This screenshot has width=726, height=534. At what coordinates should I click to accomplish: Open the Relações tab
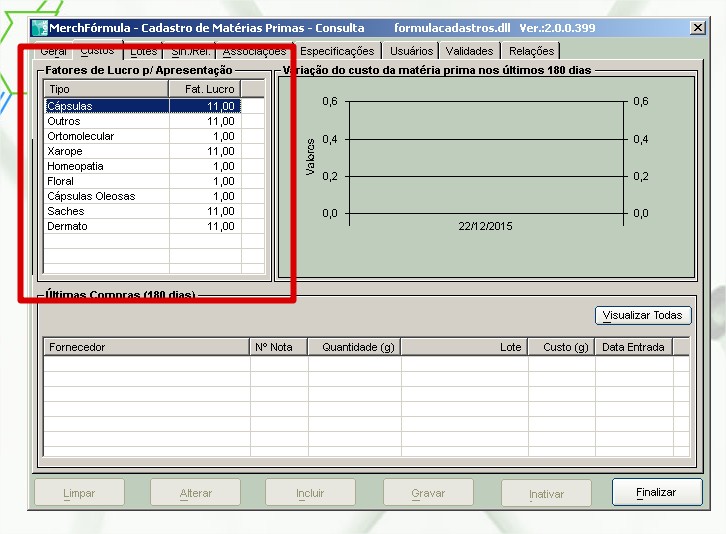[x=531, y=51]
